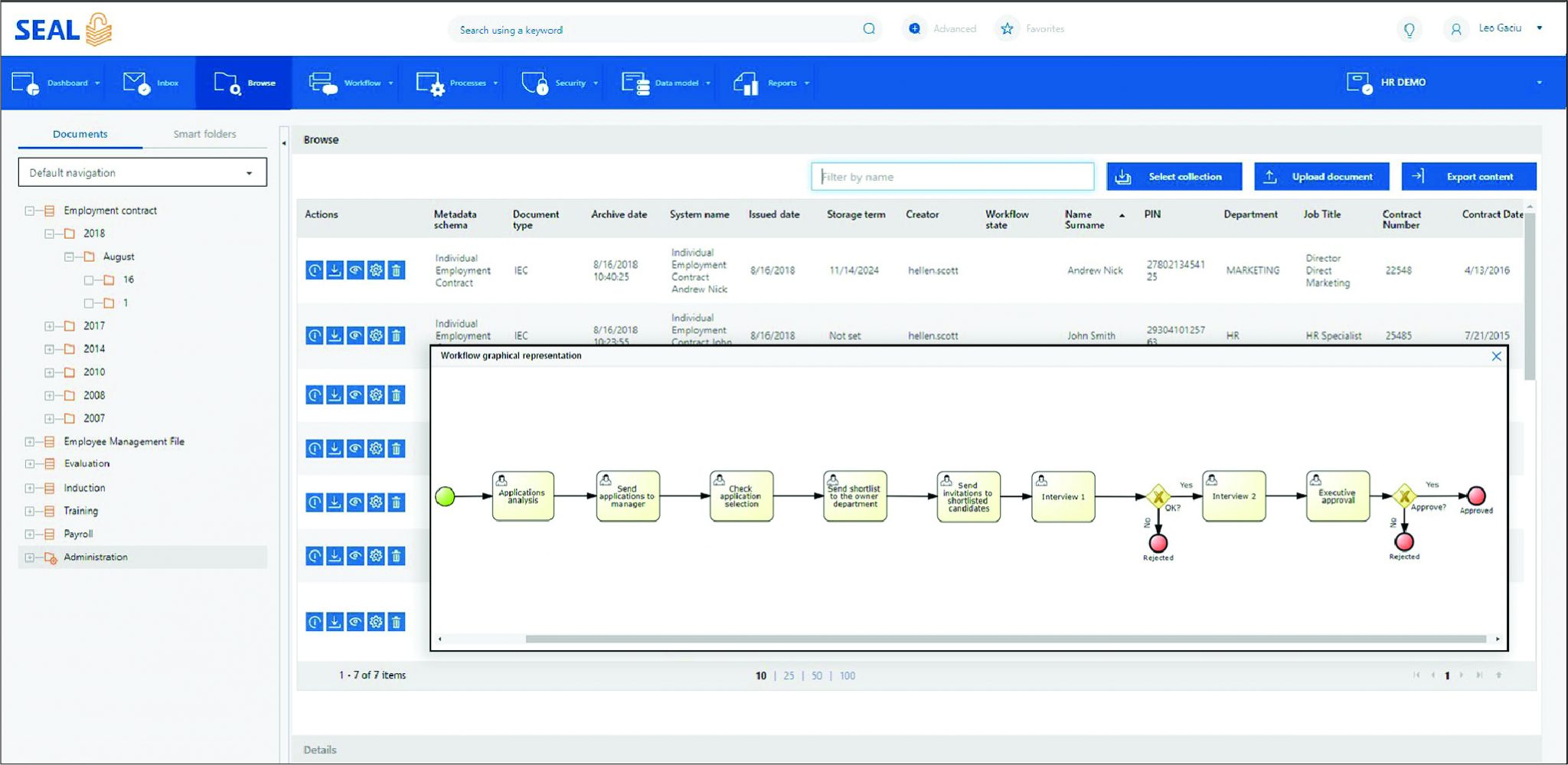
Task: Click the Favorites star icon
Action: (x=1007, y=28)
